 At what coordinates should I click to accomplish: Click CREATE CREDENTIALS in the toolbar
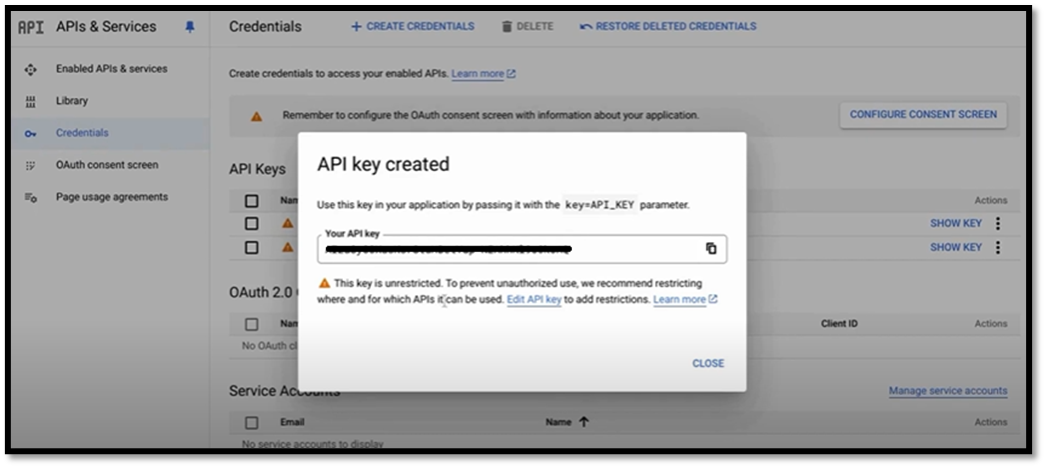coord(413,27)
